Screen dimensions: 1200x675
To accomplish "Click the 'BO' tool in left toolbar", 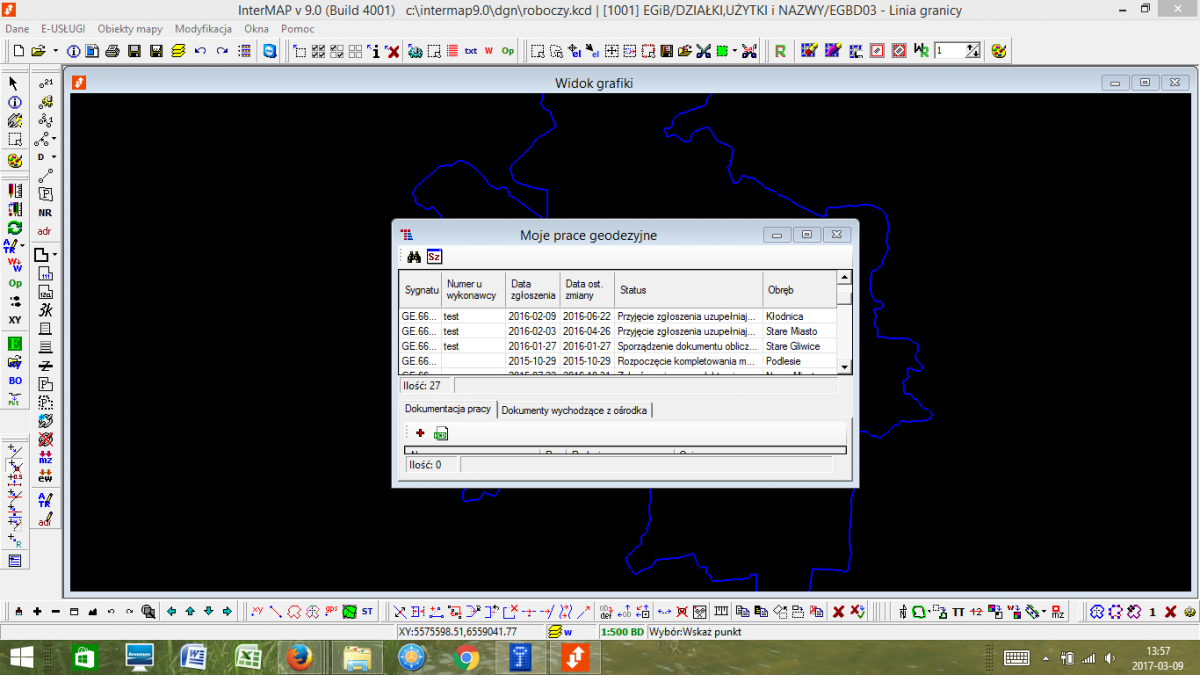I will 15,381.
